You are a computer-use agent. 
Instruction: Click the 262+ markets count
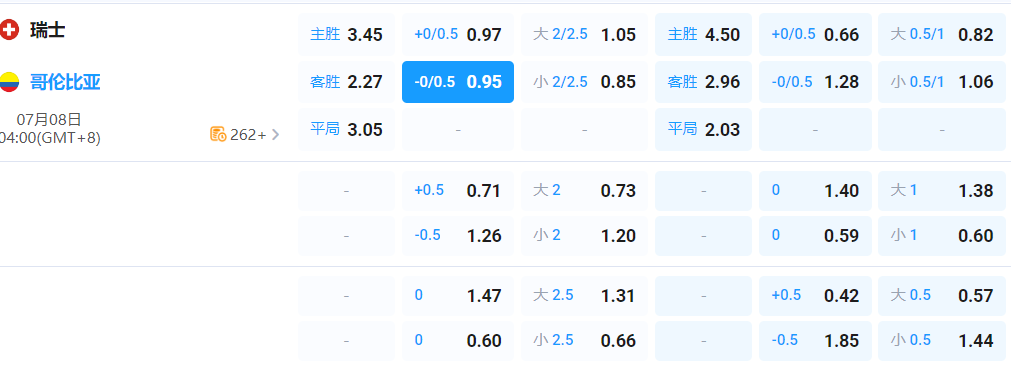point(248,134)
